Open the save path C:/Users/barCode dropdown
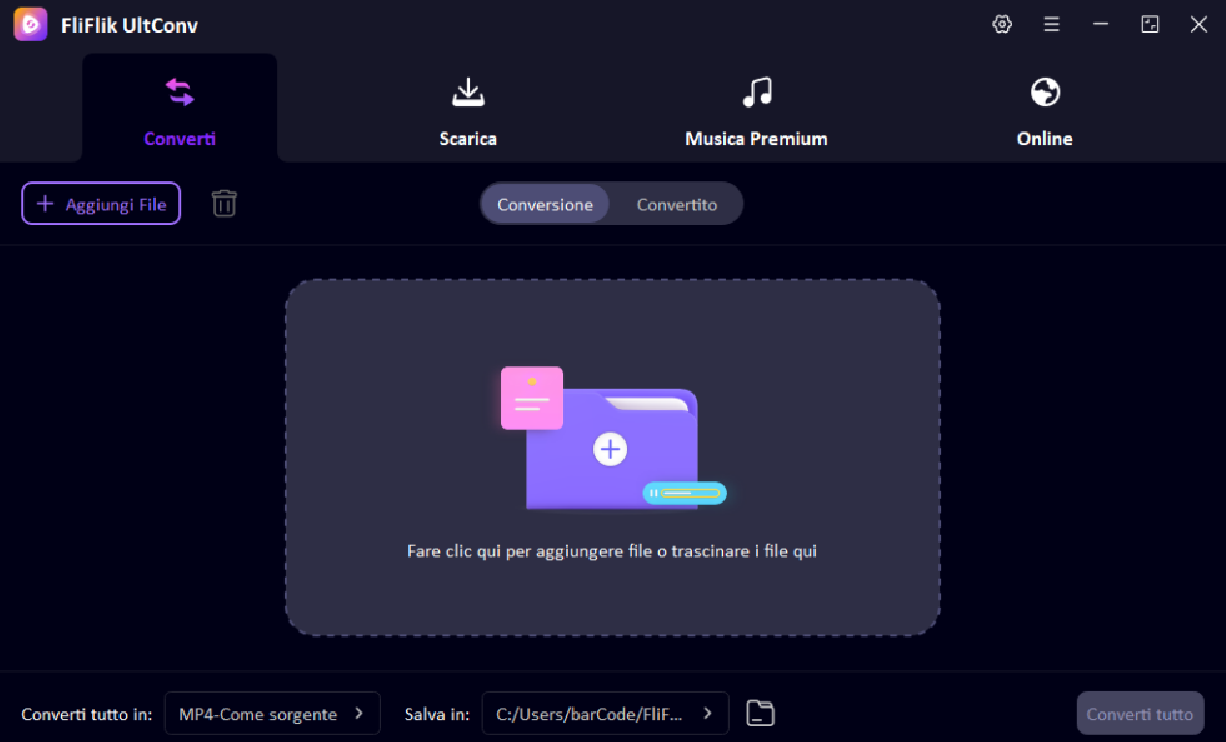Screen dimensions: 1226x742 click(x=605, y=714)
